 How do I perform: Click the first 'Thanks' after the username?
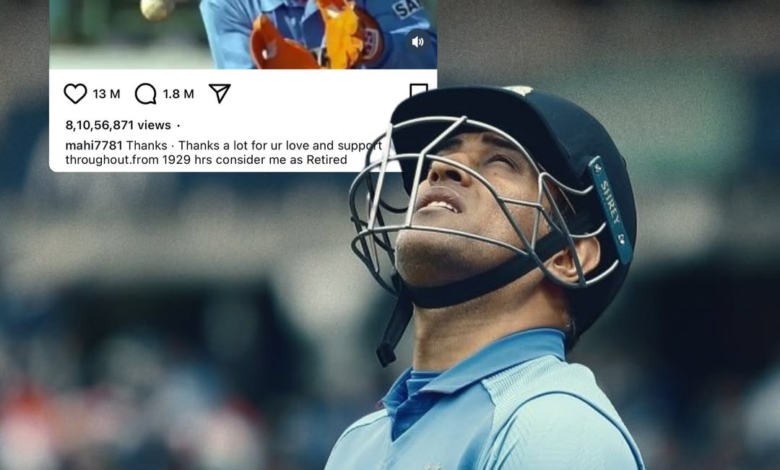click(147, 145)
